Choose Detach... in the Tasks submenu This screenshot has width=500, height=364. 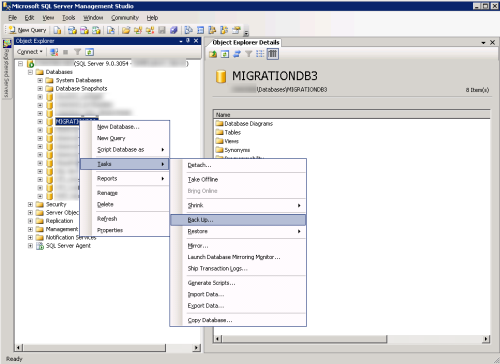pyautogui.click(x=238, y=165)
